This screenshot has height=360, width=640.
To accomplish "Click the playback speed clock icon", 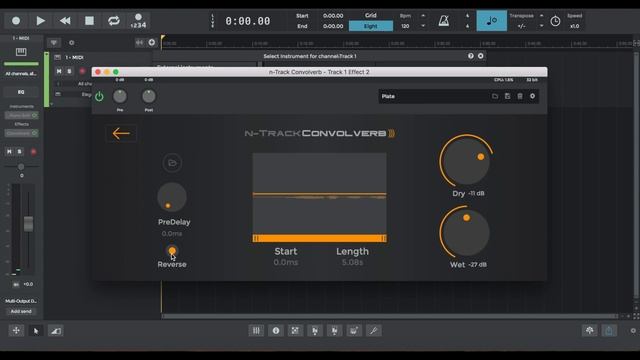I will 555,21.
